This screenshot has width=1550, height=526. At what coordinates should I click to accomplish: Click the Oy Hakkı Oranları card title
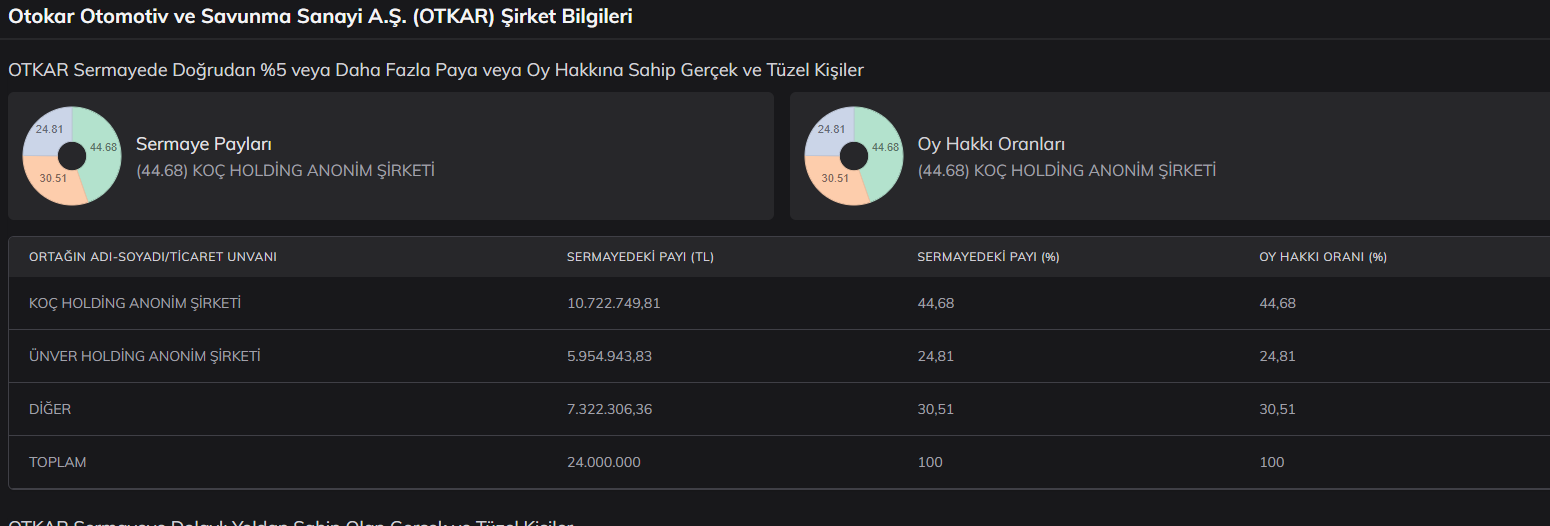pos(991,144)
